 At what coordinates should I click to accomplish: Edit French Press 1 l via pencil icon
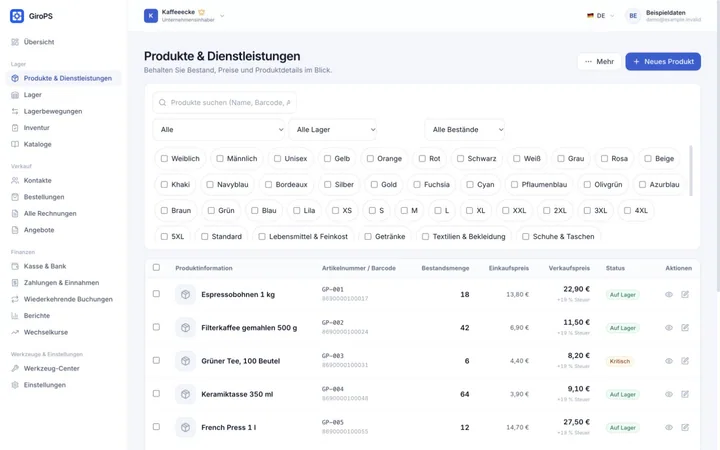685,428
